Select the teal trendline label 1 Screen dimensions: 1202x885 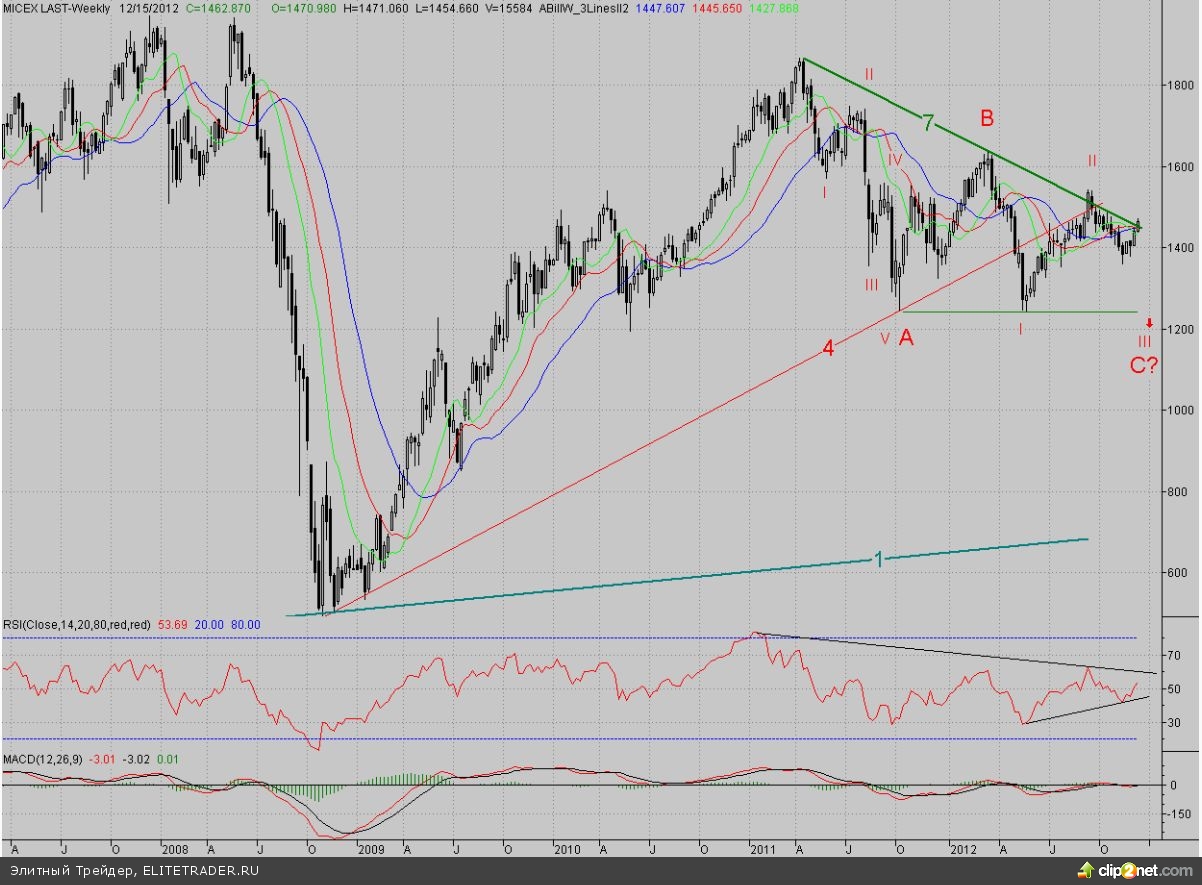tap(878, 560)
